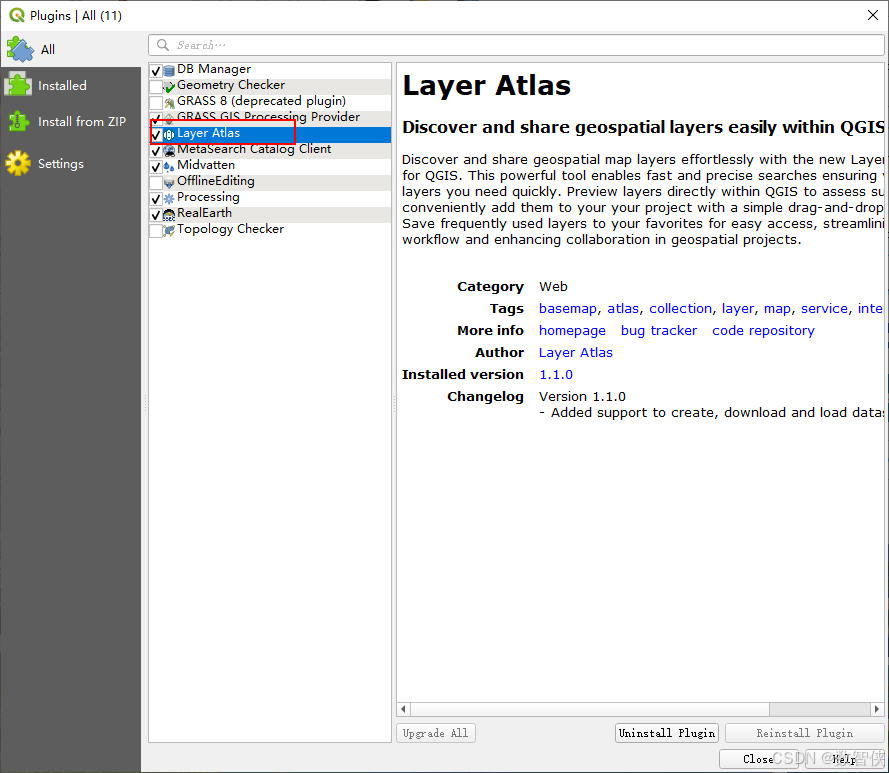The width and height of the screenshot is (889, 773).
Task: Enable the Geometry Checker checkbox
Action: click(156, 87)
